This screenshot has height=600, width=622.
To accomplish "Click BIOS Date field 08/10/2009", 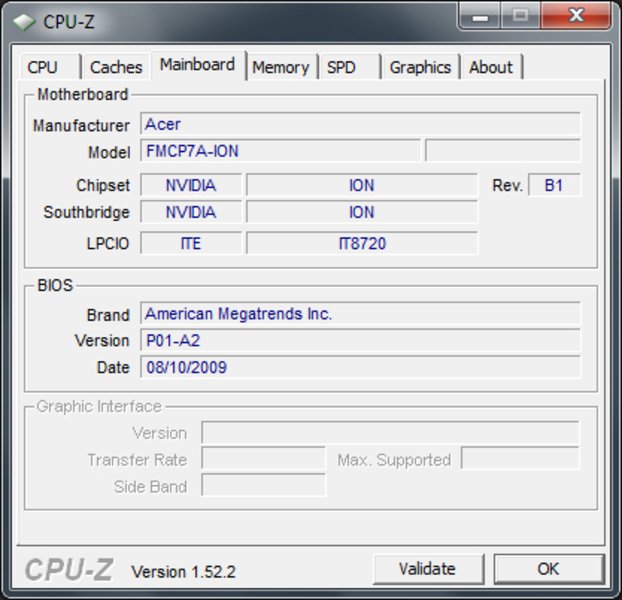I will tap(360, 367).
